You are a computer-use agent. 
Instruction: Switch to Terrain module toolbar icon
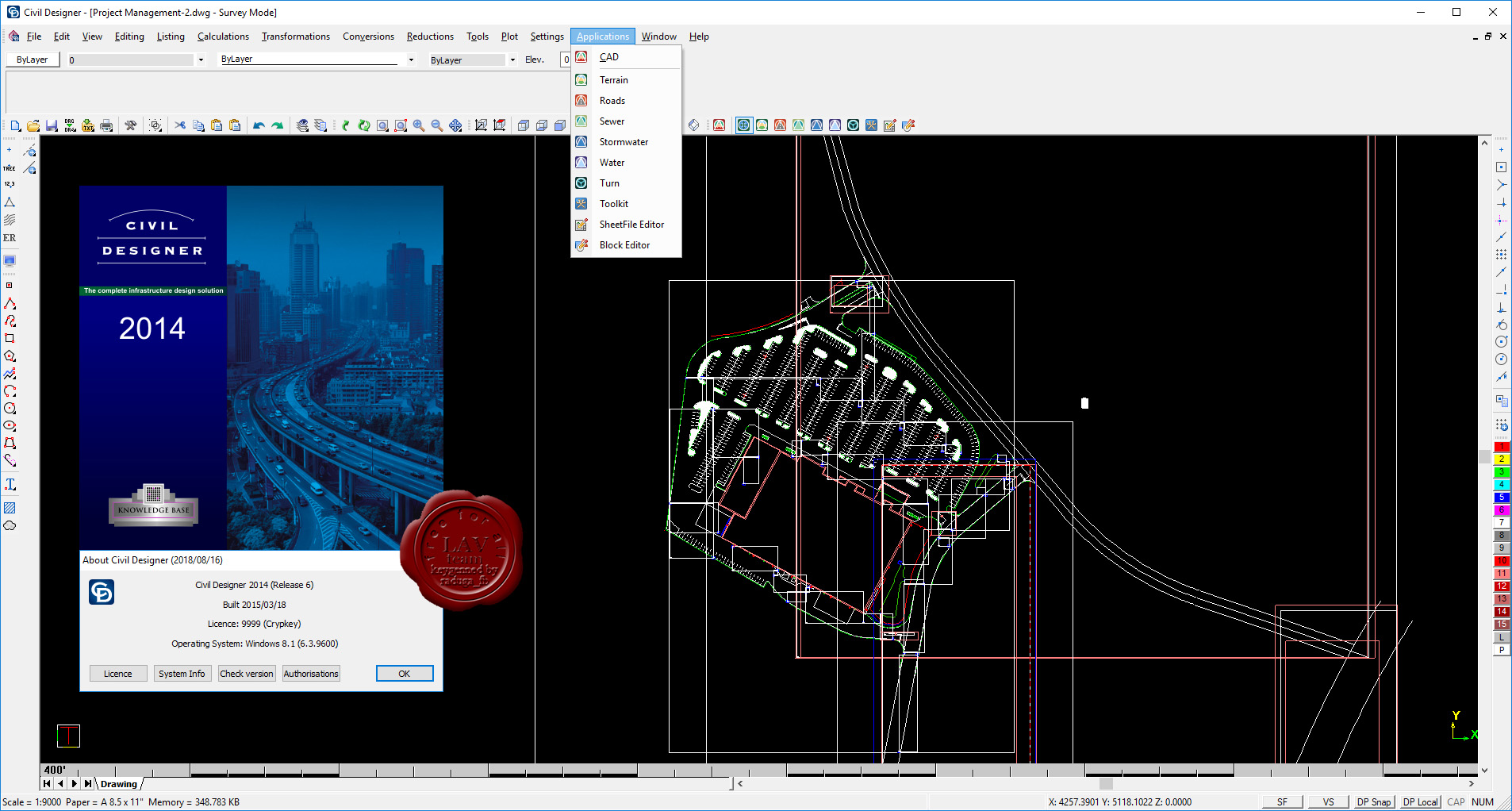coord(762,125)
